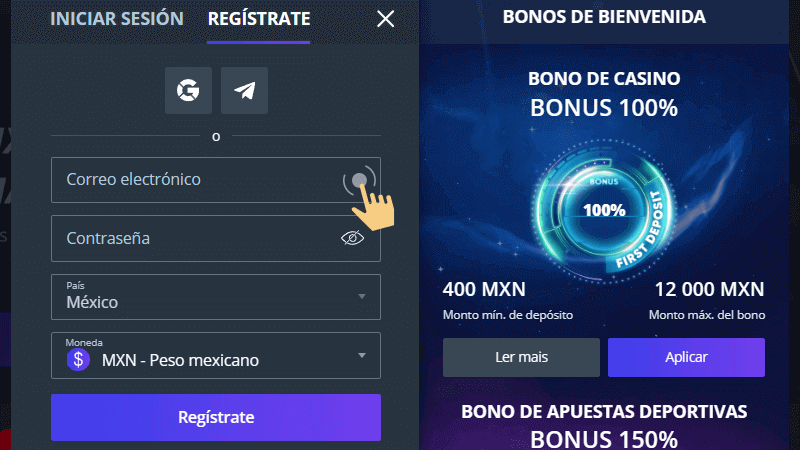
Task: Focus the Contraseña password field
Action: (x=190, y=239)
